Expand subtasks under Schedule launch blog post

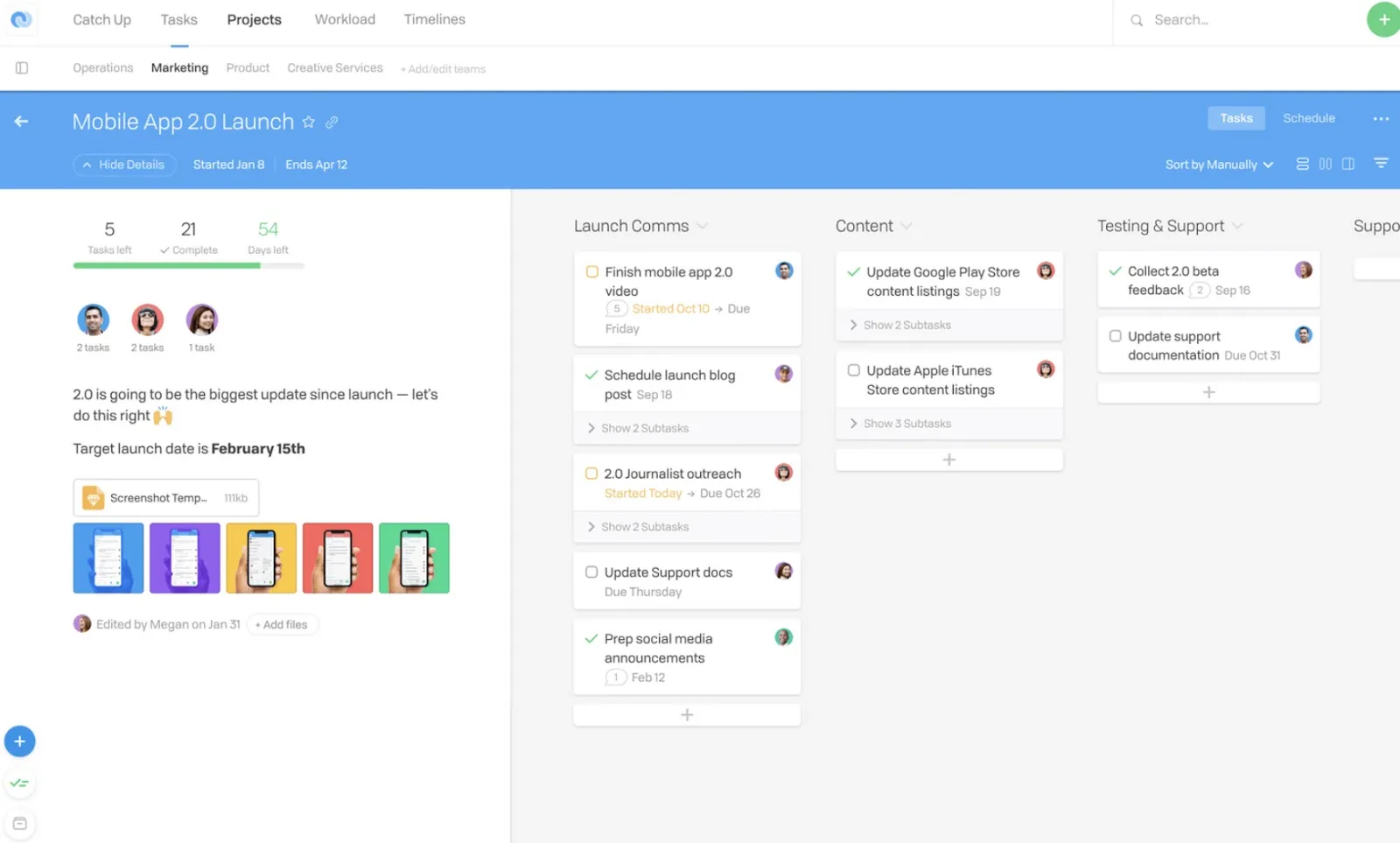click(x=687, y=428)
